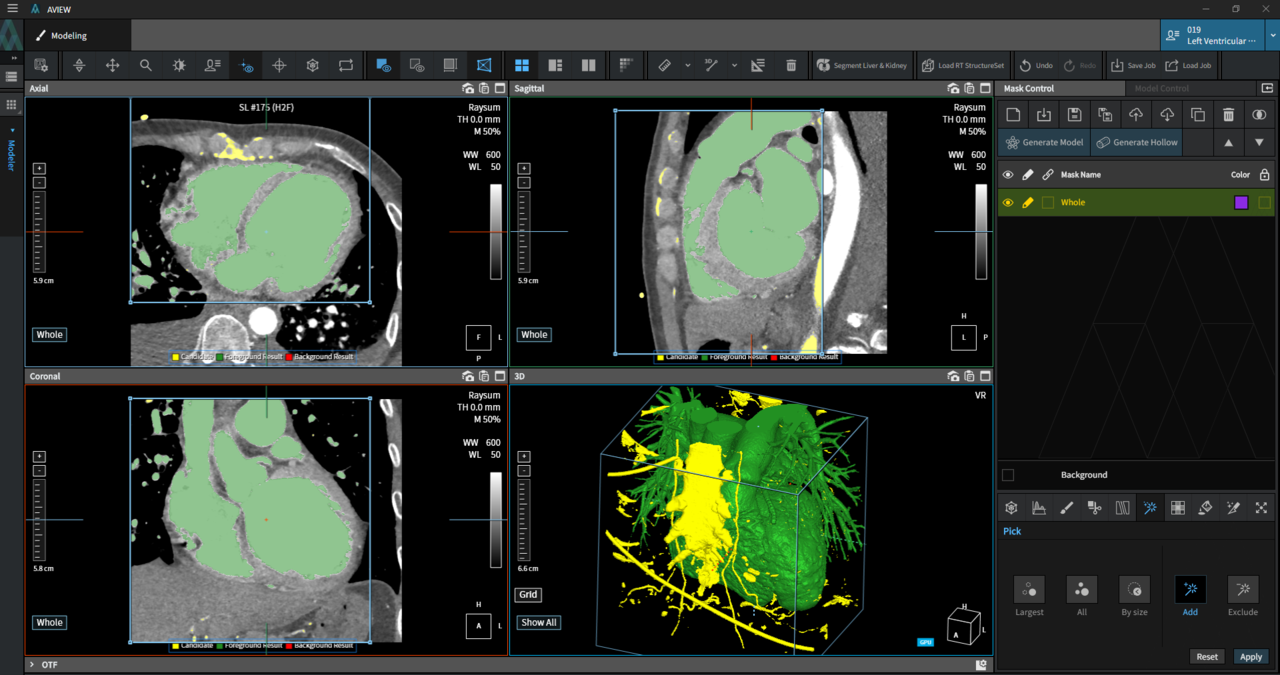This screenshot has height=675, width=1280.
Task: Hide the Whole mask using eye icon
Action: pyautogui.click(x=1008, y=203)
